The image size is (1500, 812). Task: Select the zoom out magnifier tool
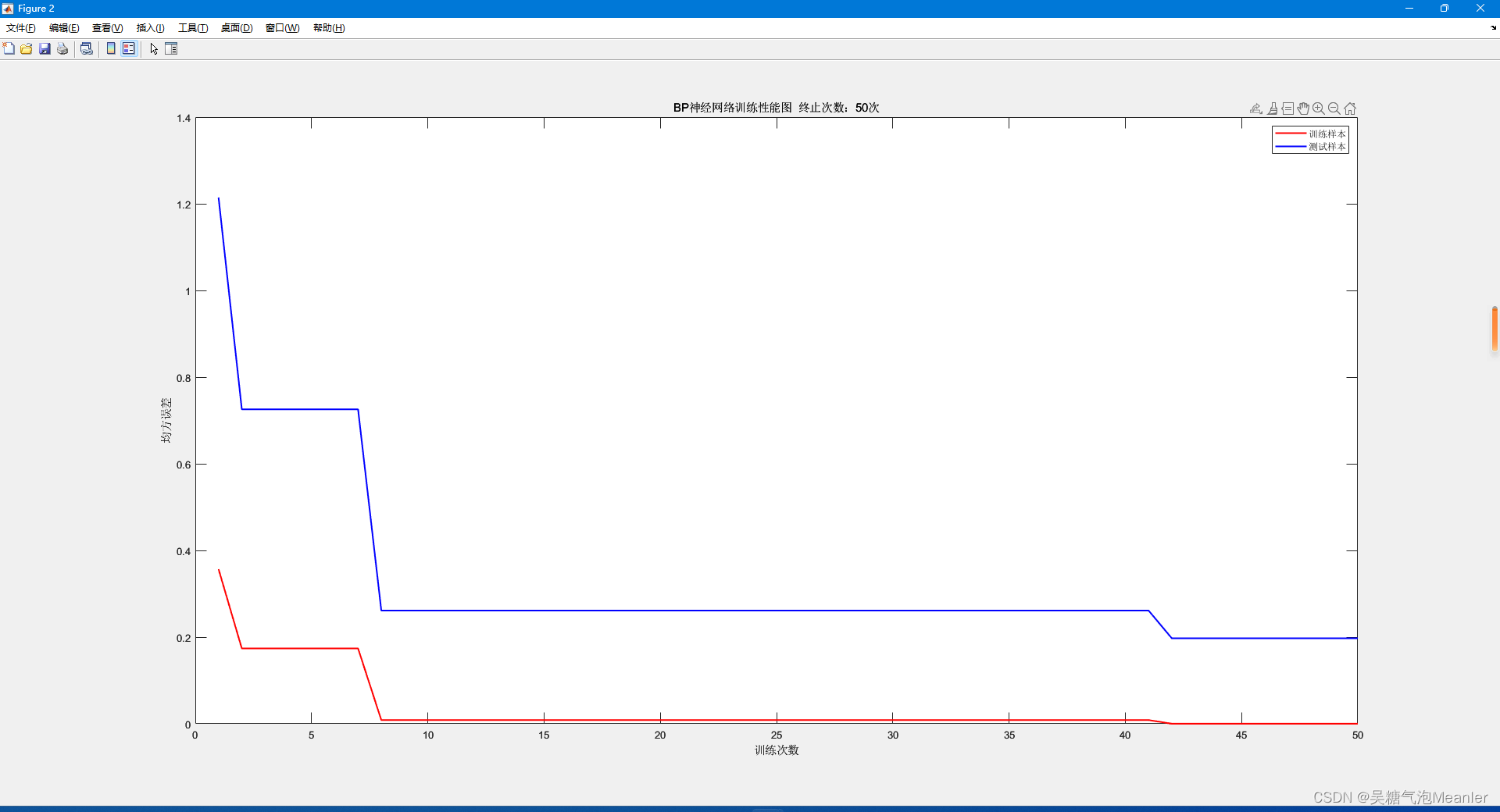click(1334, 109)
